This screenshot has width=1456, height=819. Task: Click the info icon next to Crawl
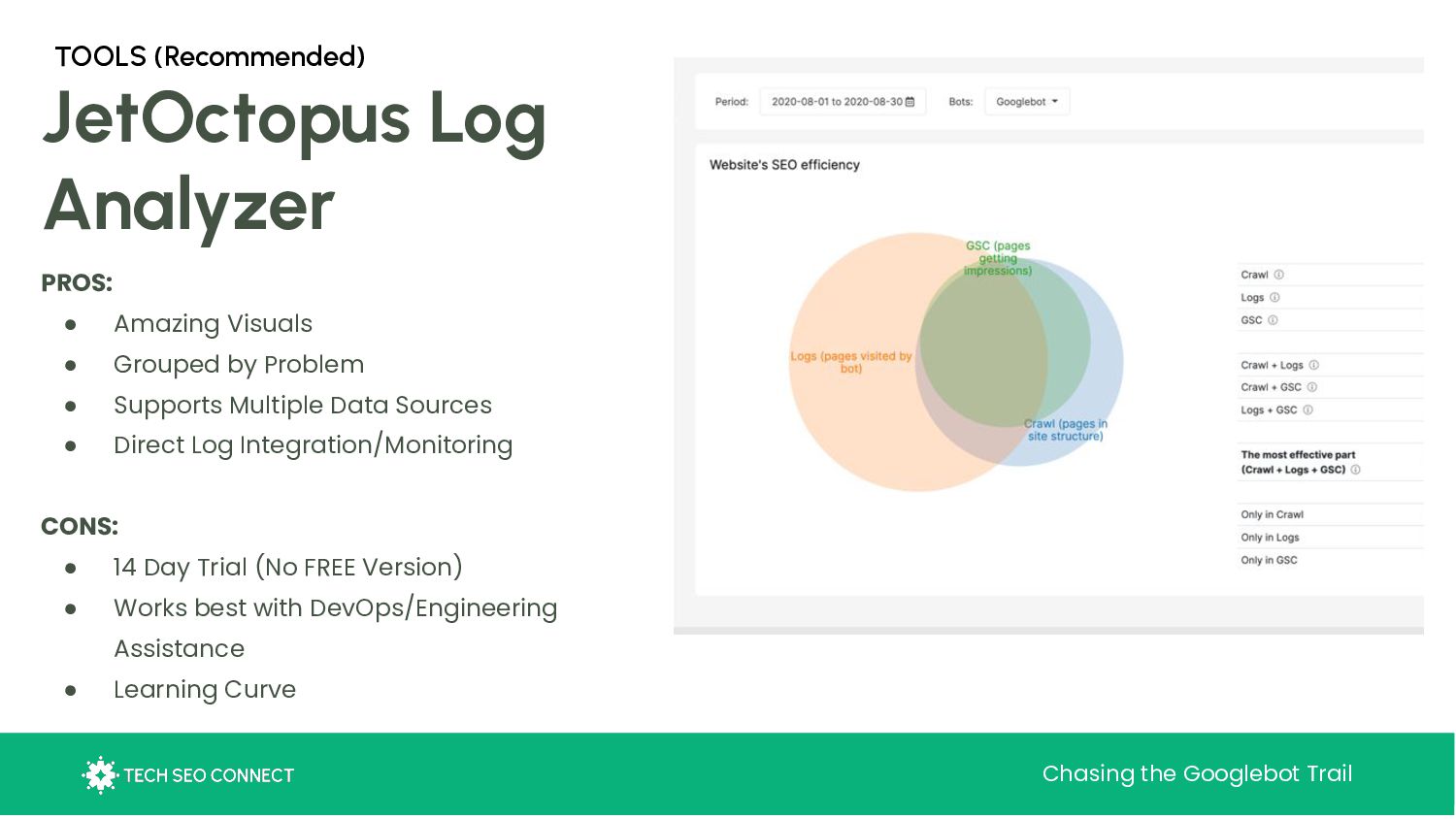coord(1278,275)
